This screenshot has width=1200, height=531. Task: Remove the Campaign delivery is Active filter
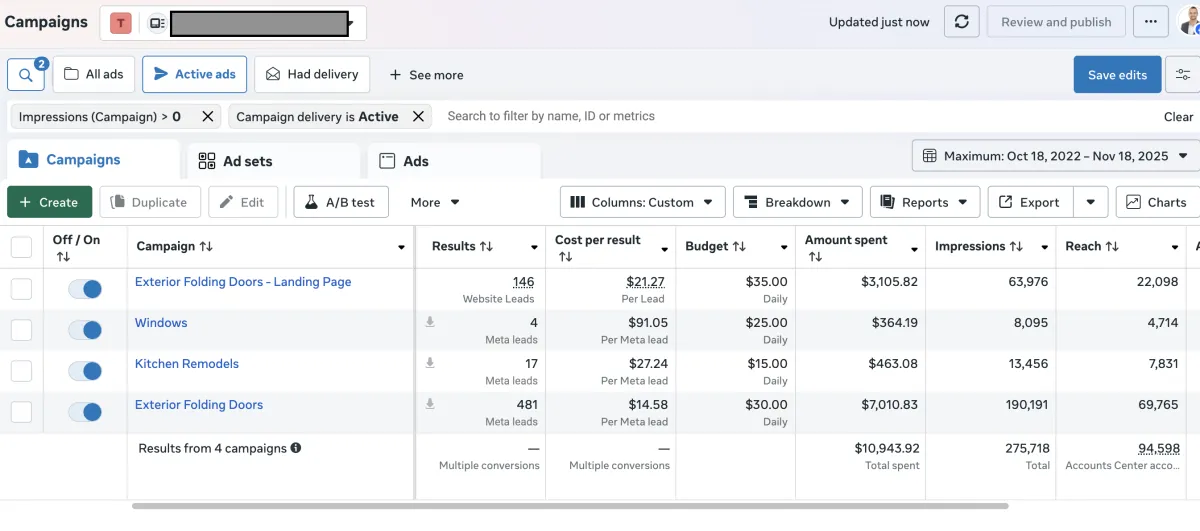[x=419, y=116]
